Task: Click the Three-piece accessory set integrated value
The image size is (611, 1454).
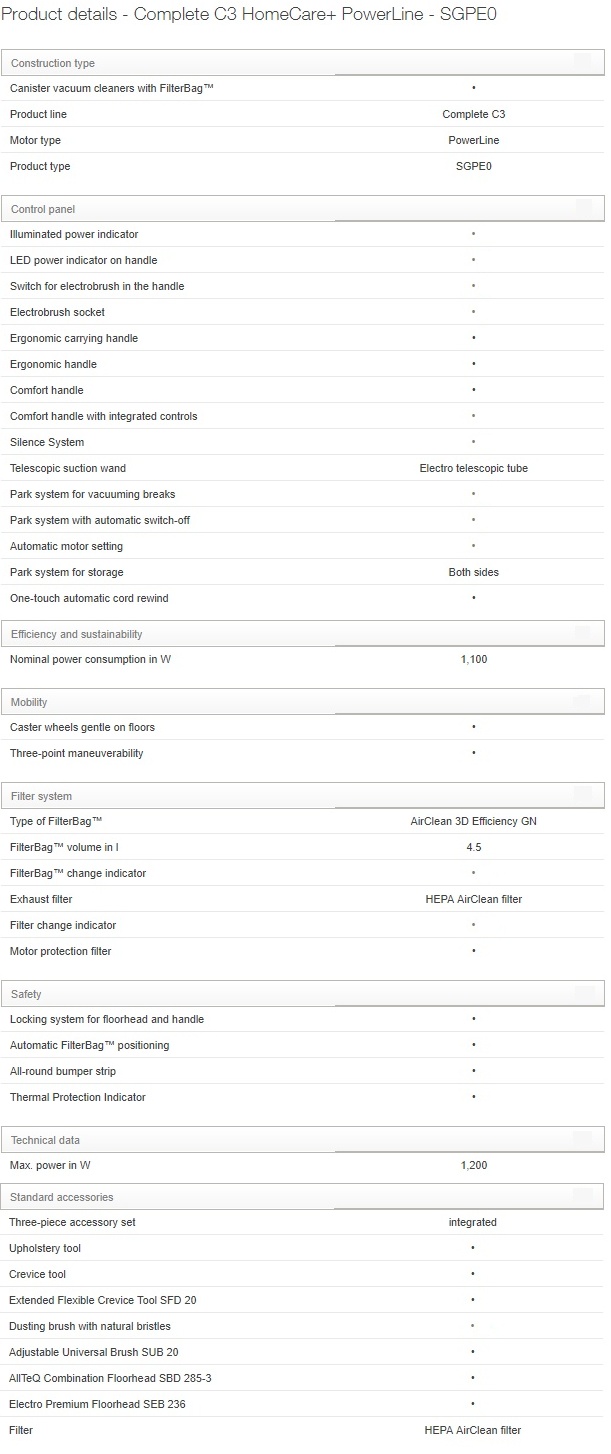Action: (x=473, y=1222)
